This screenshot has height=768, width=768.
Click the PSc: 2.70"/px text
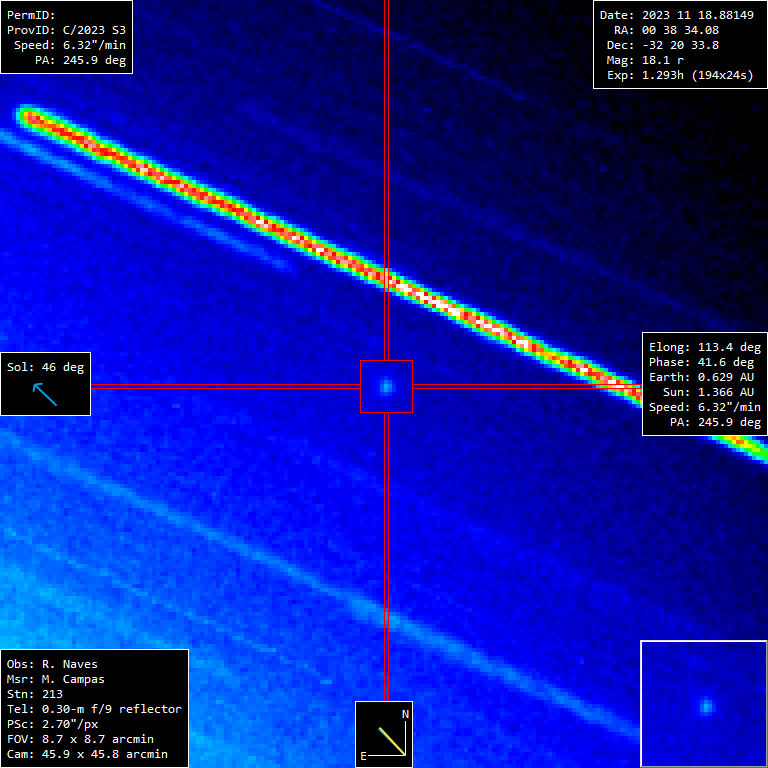tap(52, 724)
